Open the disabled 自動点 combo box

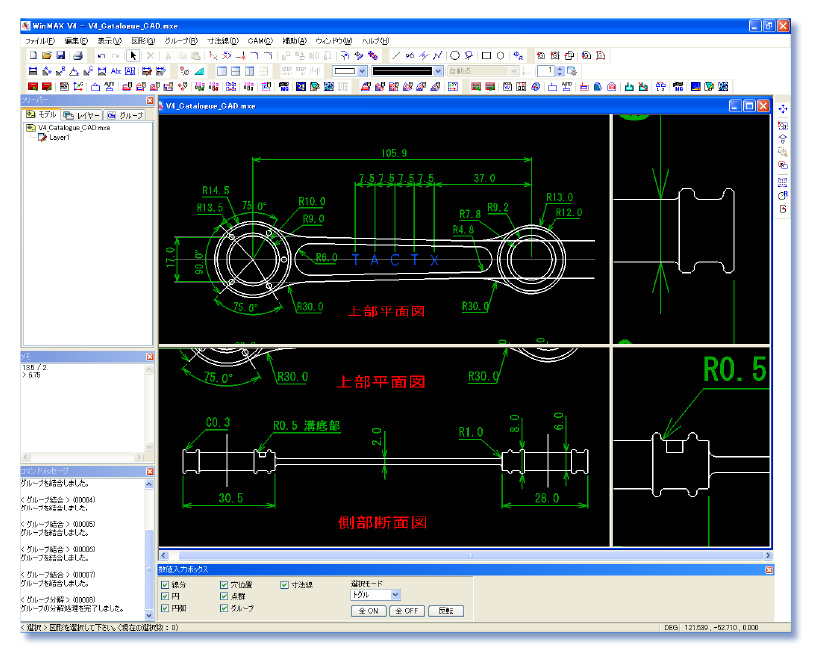click(483, 71)
